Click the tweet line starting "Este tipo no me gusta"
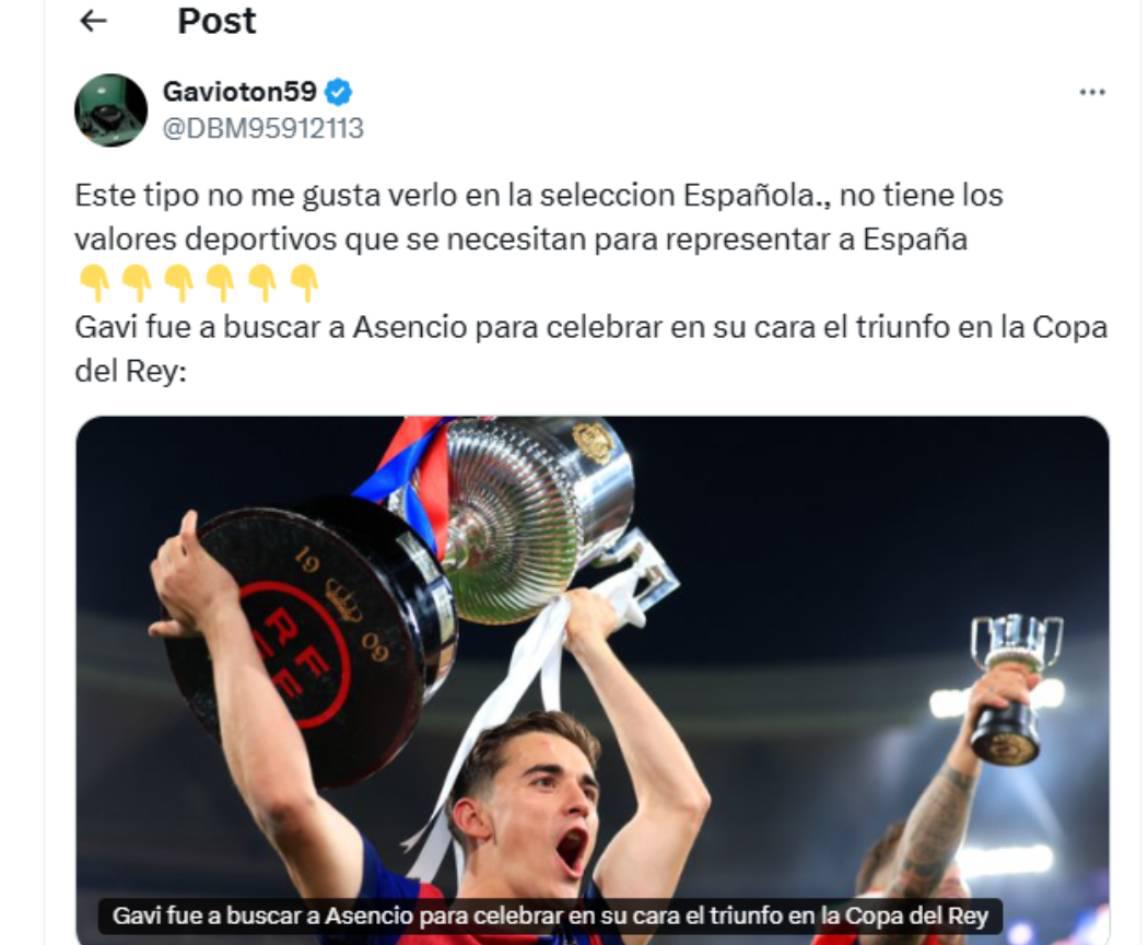 [x=539, y=196]
